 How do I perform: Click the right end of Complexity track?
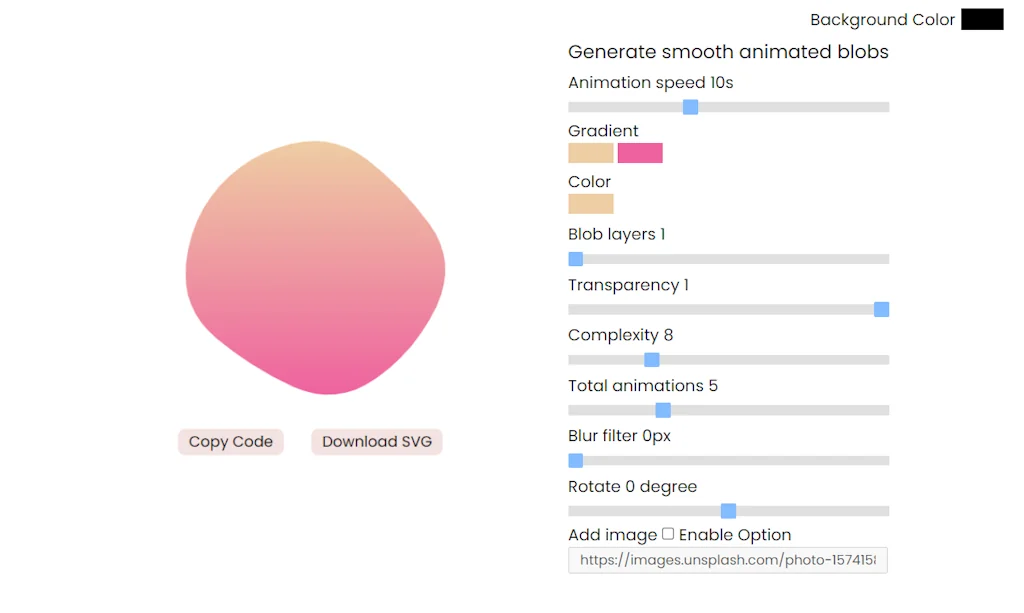(884, 360)
